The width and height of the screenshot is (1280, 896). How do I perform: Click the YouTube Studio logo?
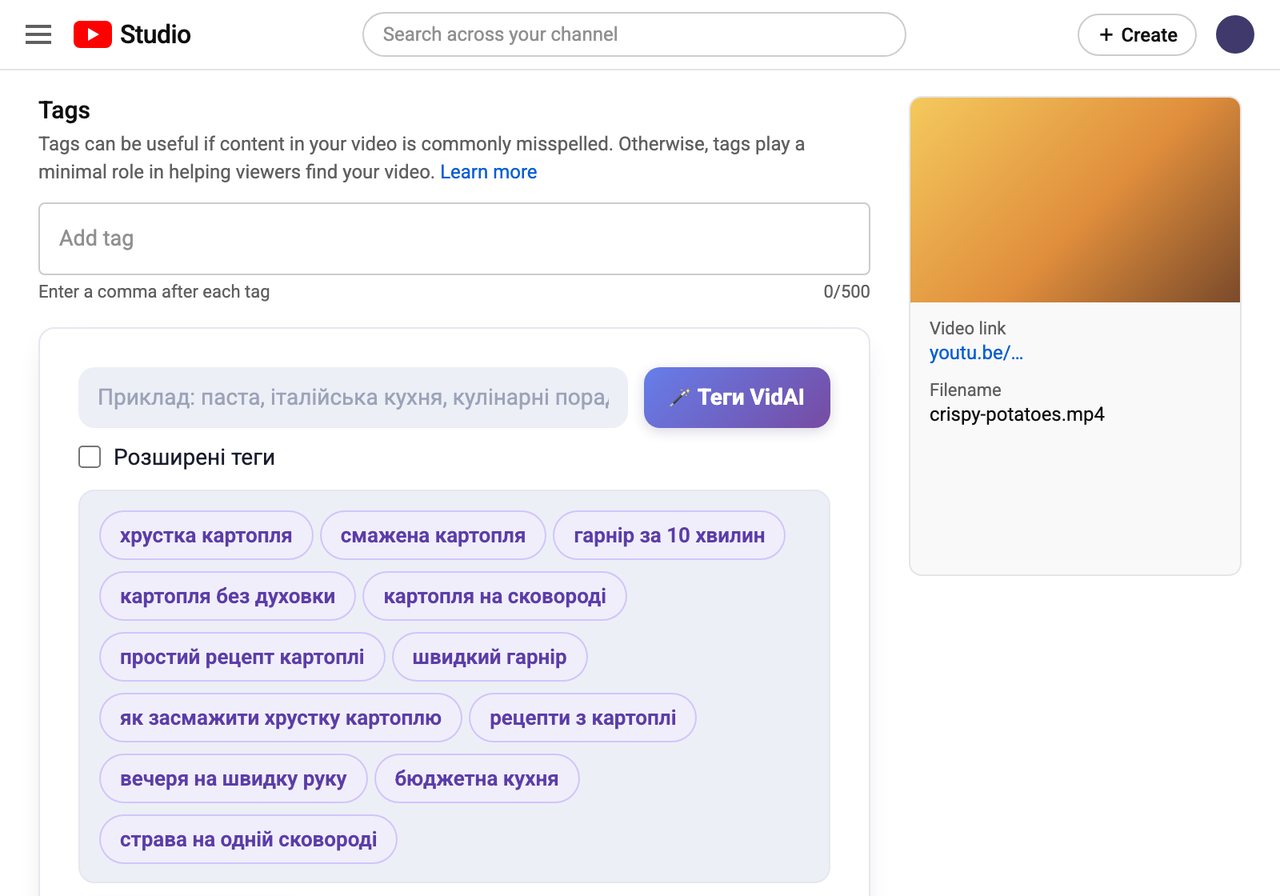click(132, 35)
